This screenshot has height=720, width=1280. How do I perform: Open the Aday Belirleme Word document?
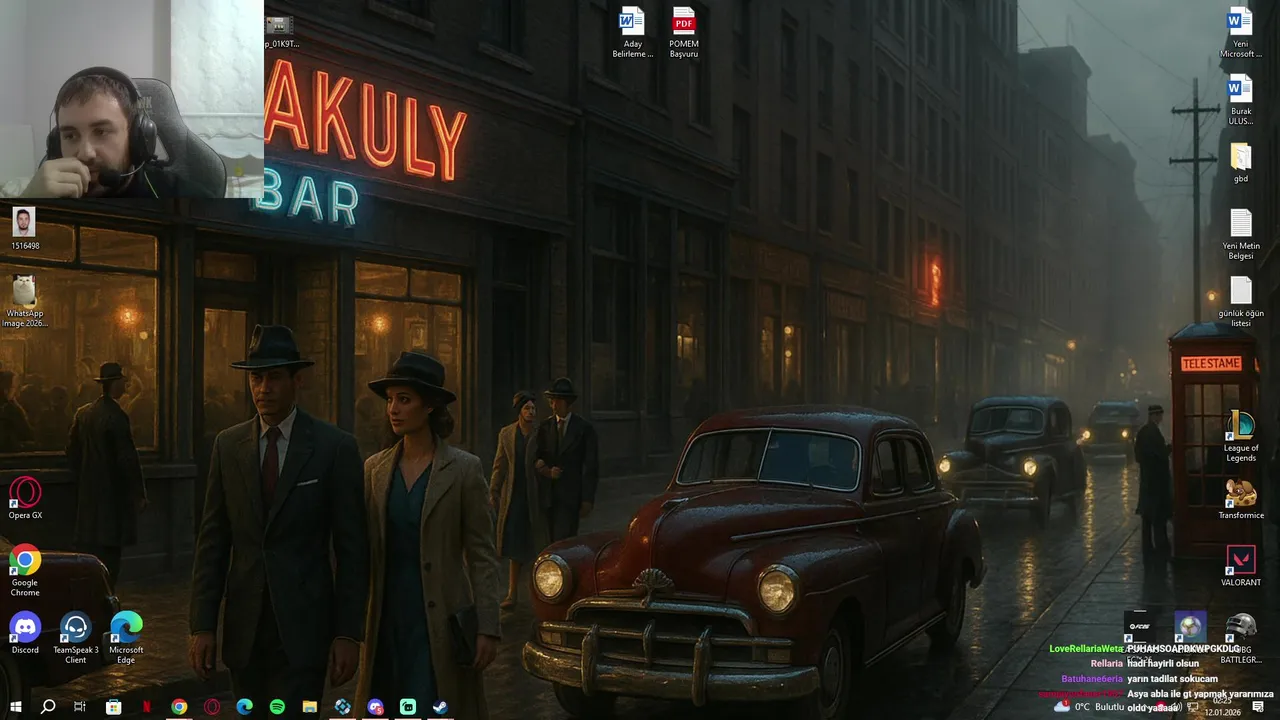tap(632, 32)
